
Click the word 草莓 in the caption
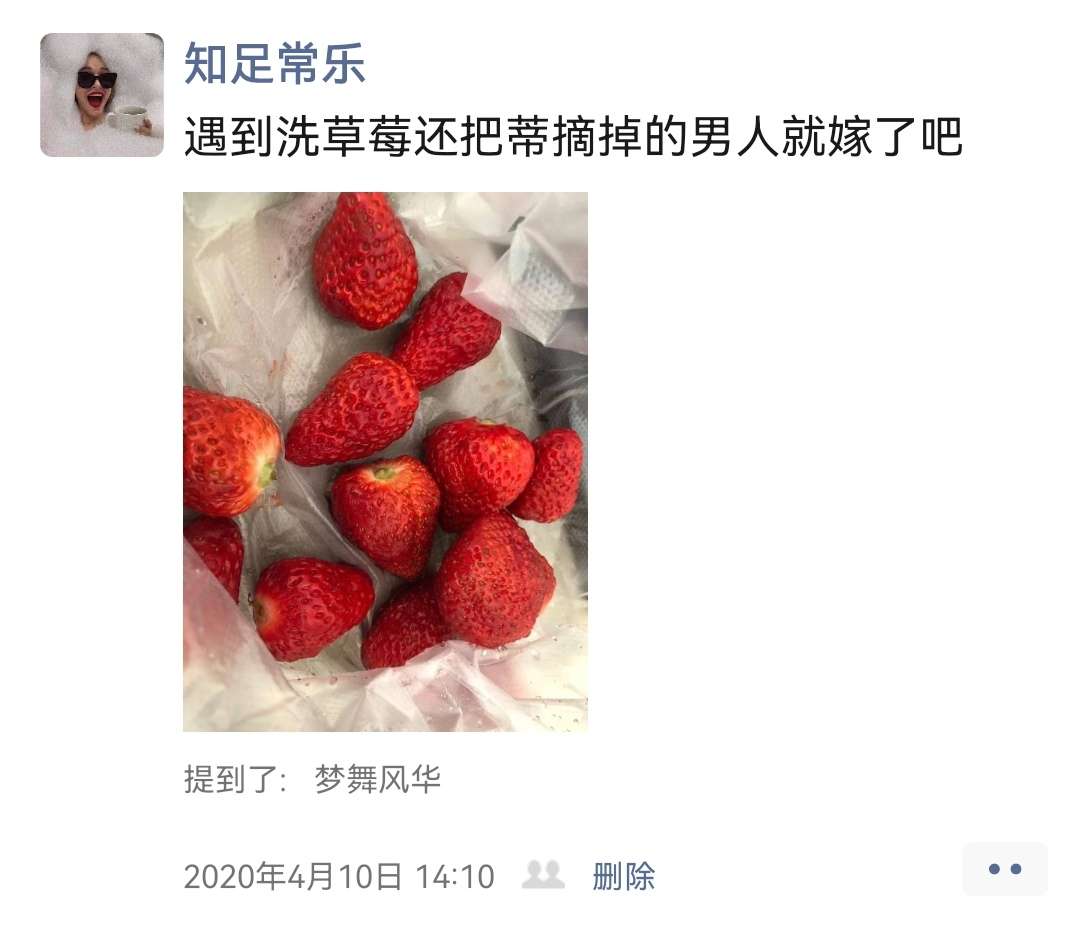[x=366, y=136]
